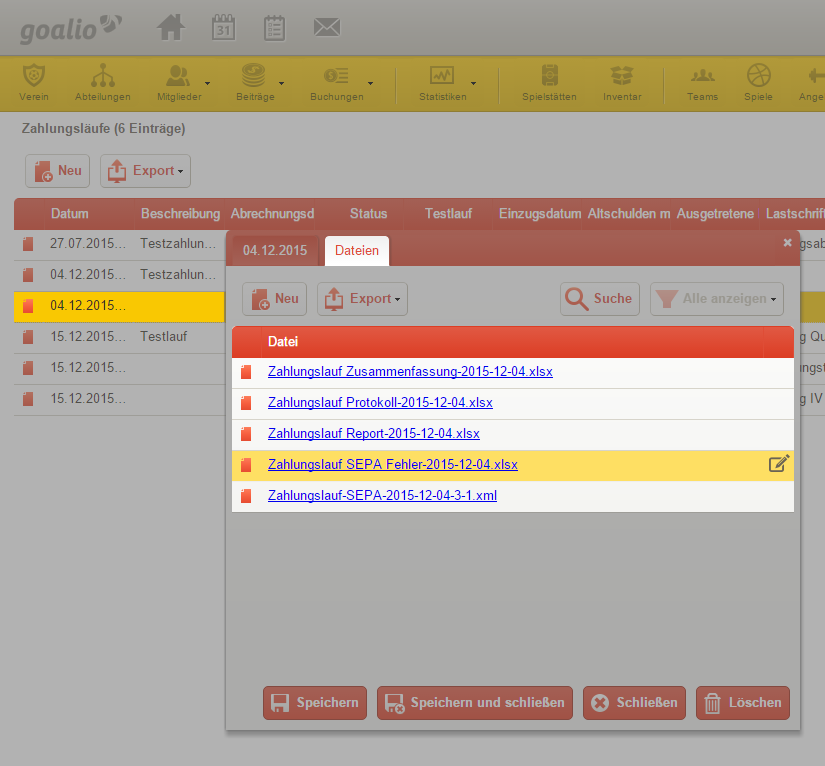Screen dimensions: 825x766
Task: Click Speichern und schließen button
Action: pyautogui.click(x=475, y=703)
